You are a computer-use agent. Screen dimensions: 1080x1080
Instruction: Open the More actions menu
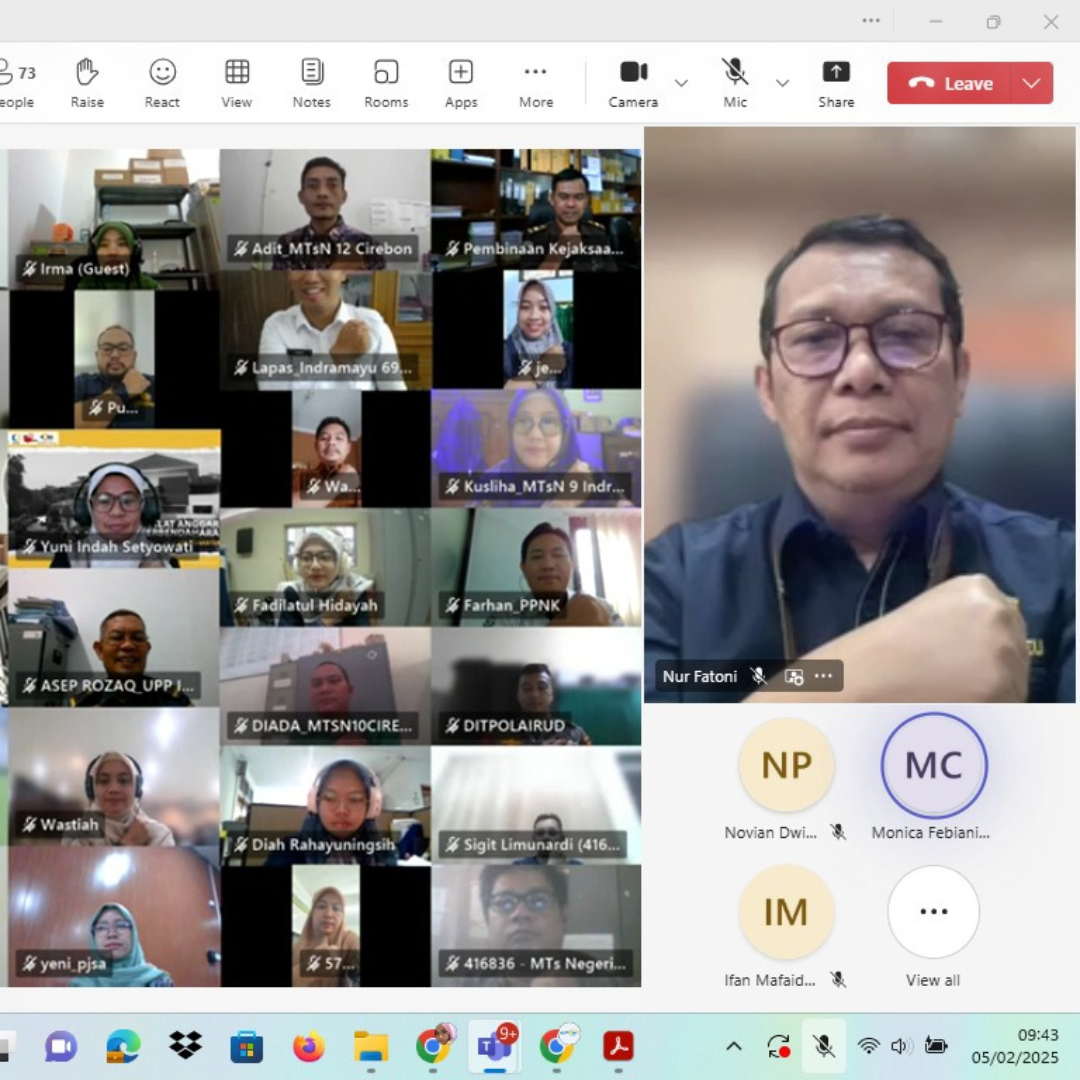(536, 83)
